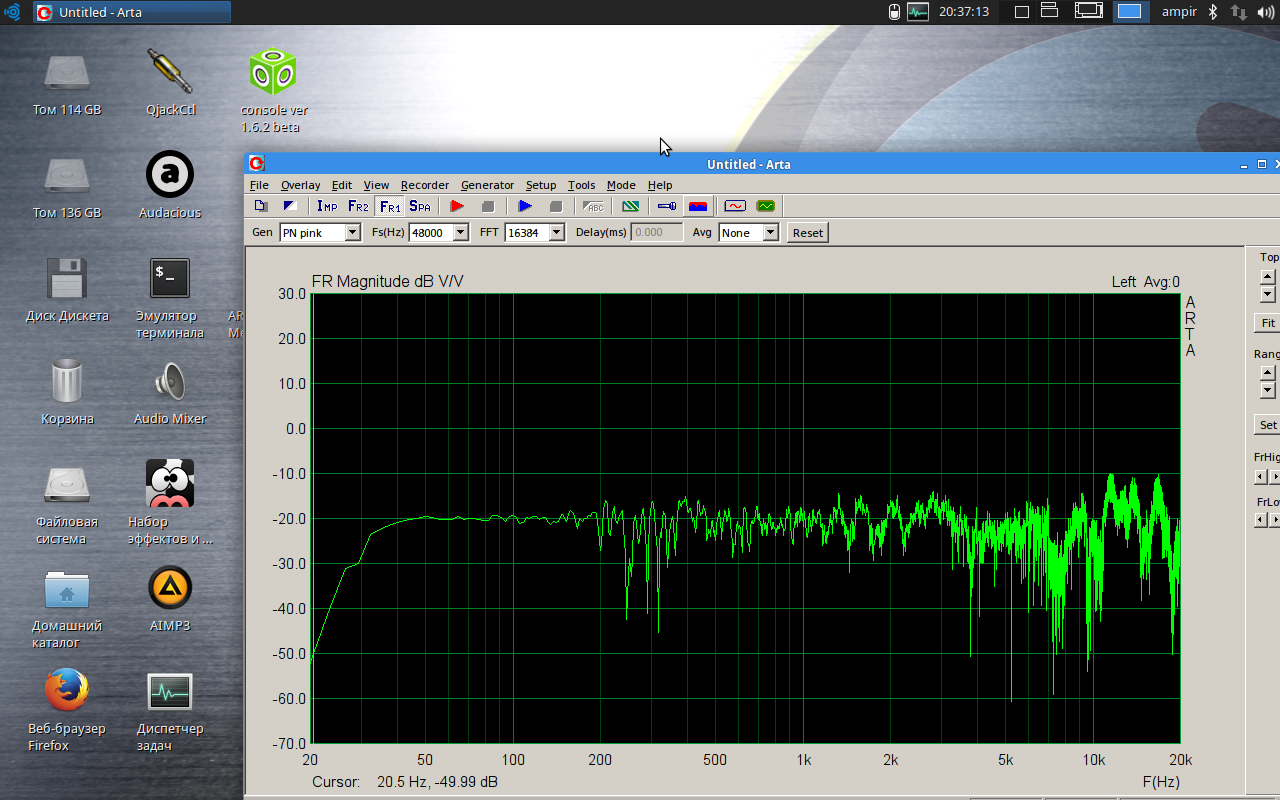This screenshot has width=1280, height=800.
Task: Select Fr2 dual channel mode
Action: 358,206
